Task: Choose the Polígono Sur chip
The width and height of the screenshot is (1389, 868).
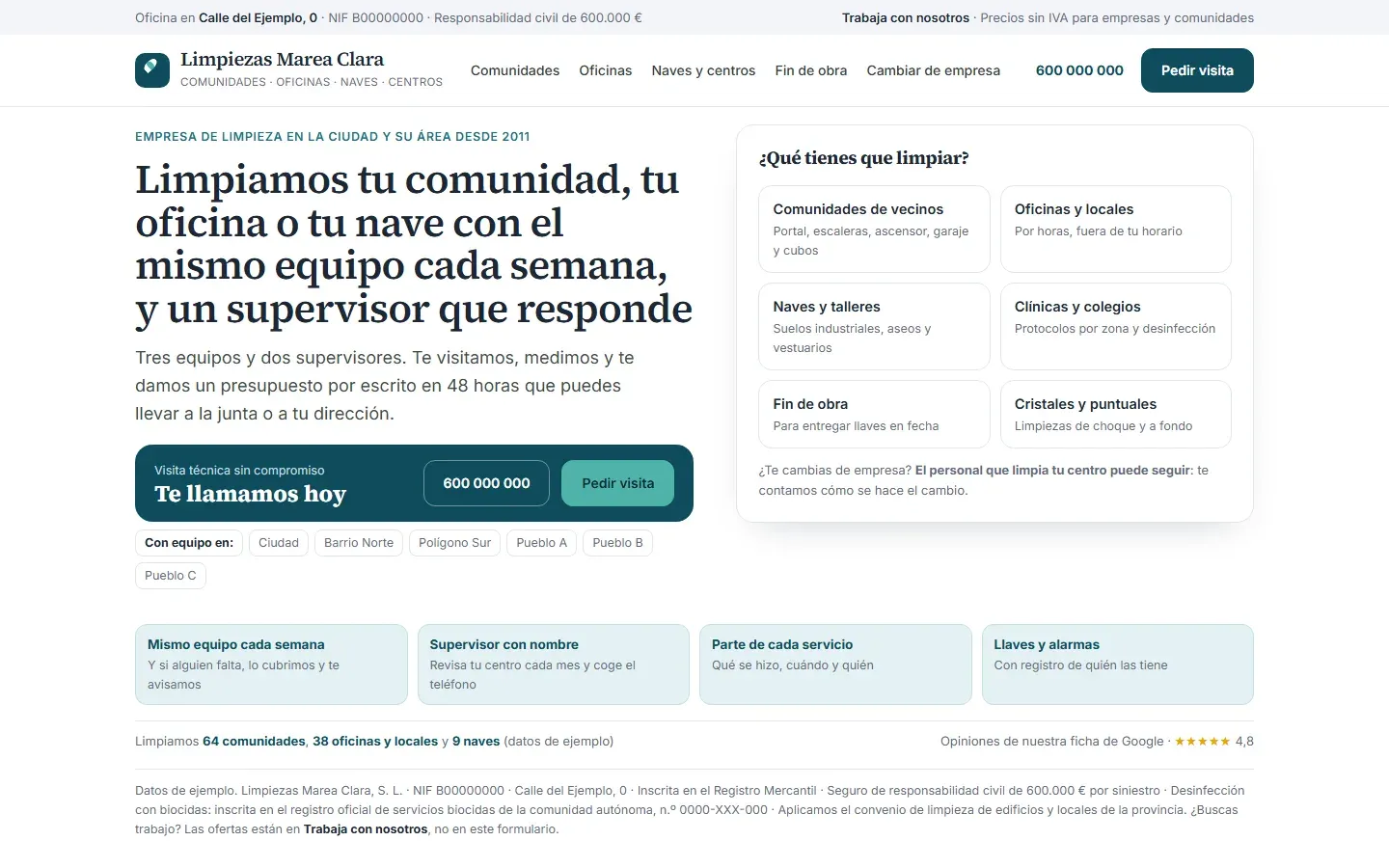Action: [x=454, y=543]
